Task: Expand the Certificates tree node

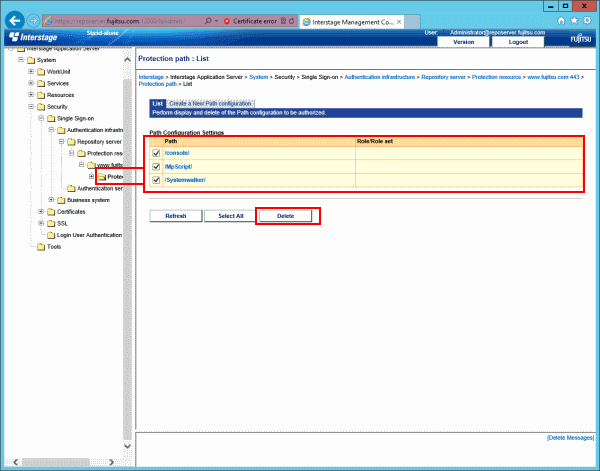Action: [41, 212]
